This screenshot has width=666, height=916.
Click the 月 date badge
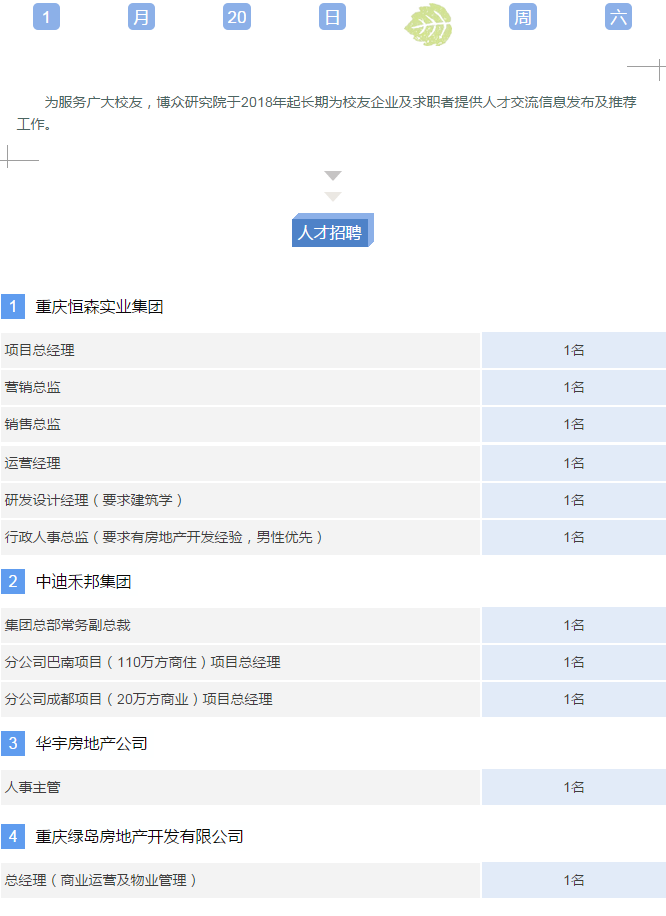142,17
